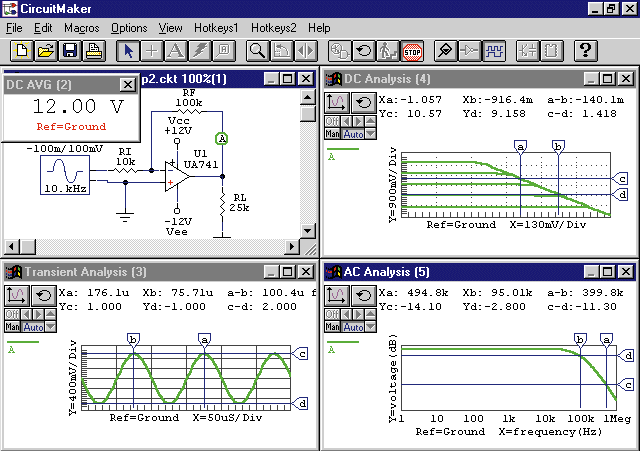
Task: Click probe point A on schematic
Action: 222,139
